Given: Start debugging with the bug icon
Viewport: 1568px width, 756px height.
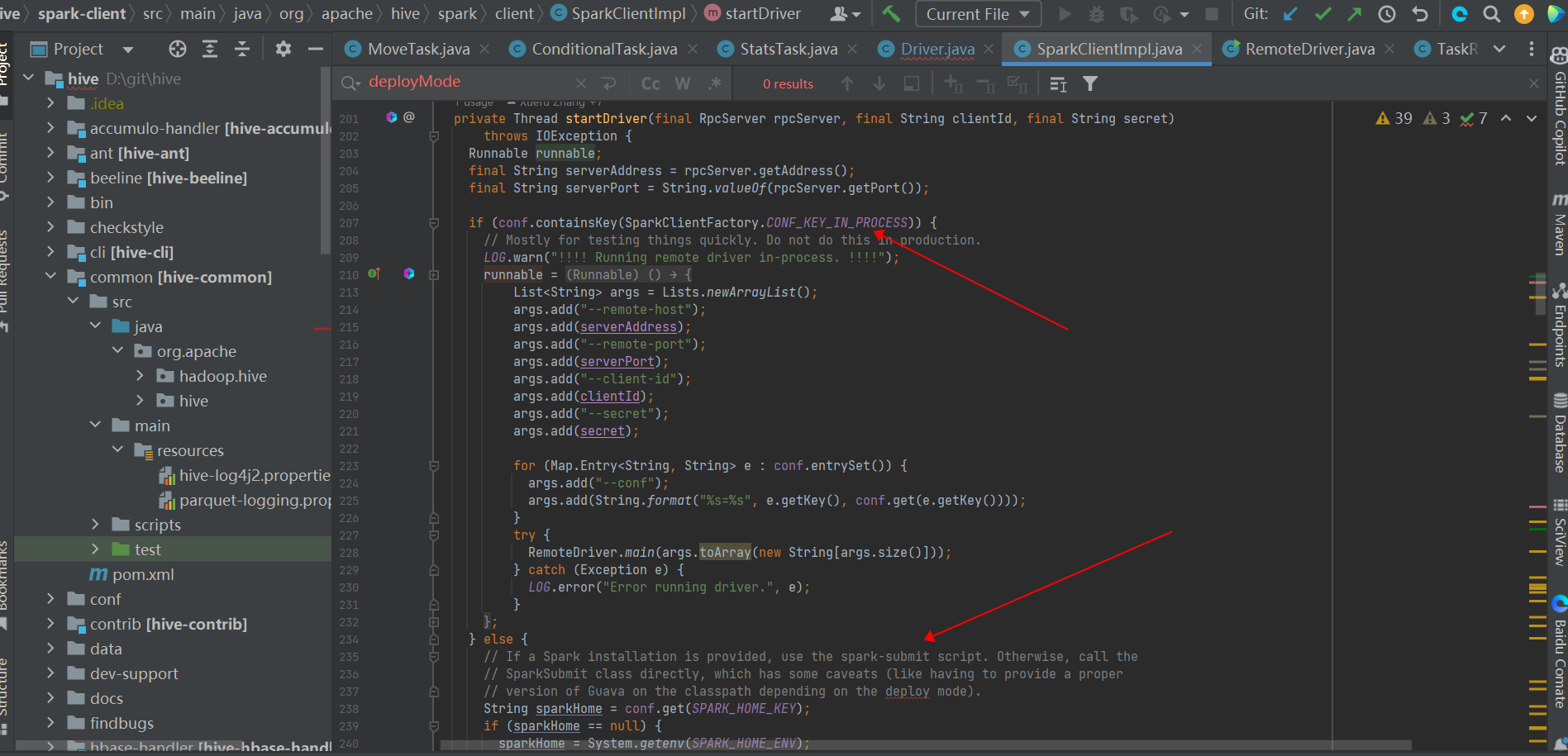Looking at the screenshot, I should (1097, 14).
